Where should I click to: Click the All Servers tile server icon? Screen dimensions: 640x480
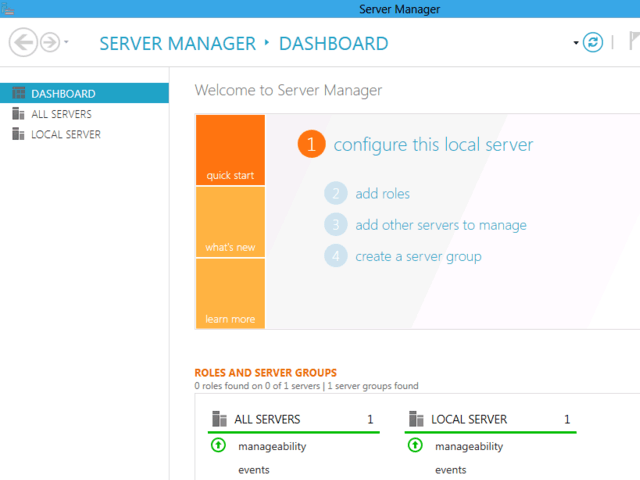[219, 419]
